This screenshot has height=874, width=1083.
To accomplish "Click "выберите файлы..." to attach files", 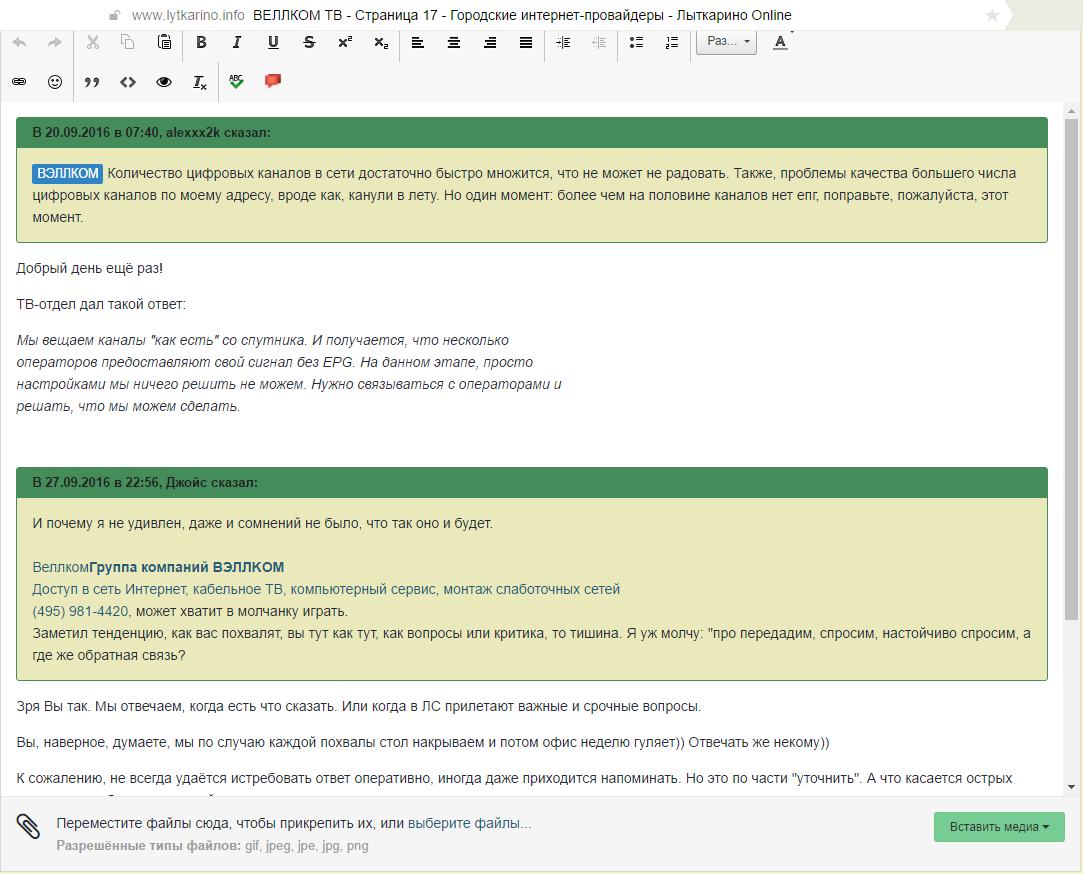I will [x=470, y=824].
